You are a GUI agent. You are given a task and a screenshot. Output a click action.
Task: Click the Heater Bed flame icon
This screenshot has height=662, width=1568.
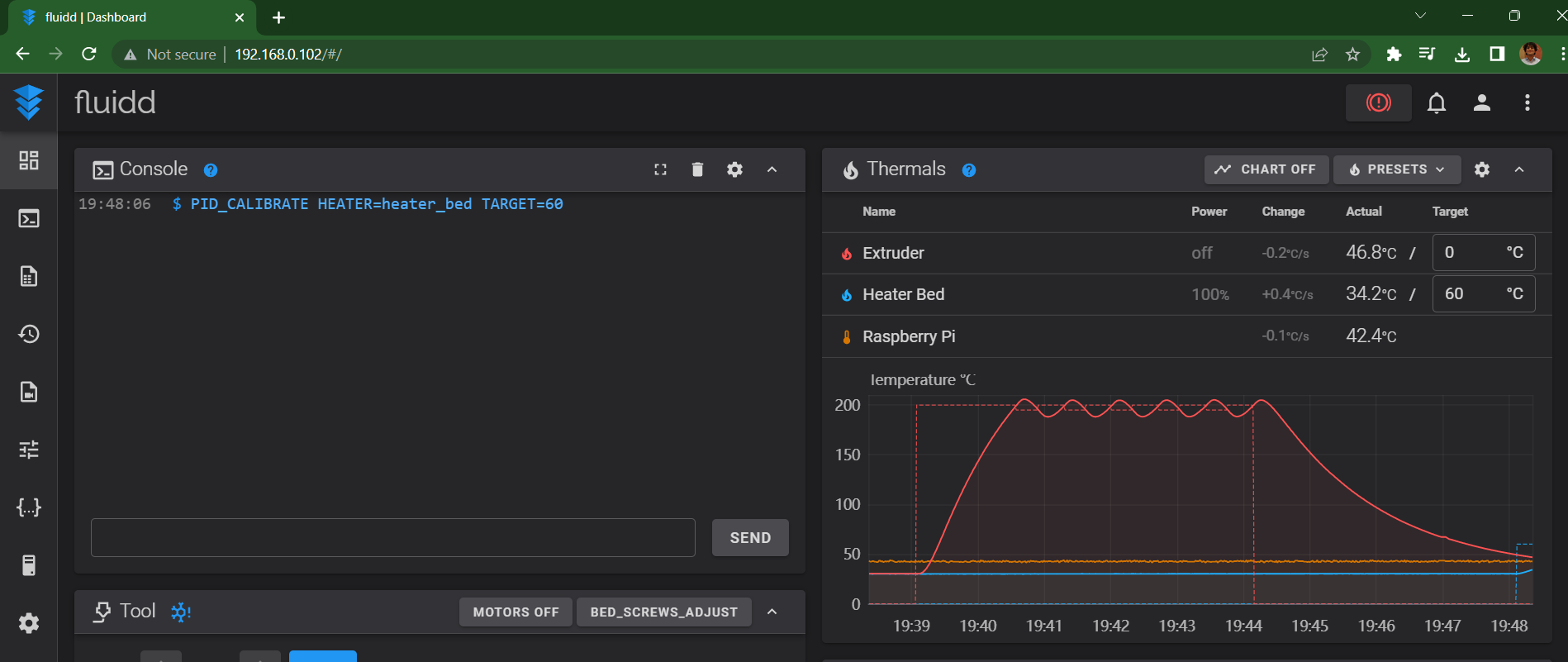point(847,295)
